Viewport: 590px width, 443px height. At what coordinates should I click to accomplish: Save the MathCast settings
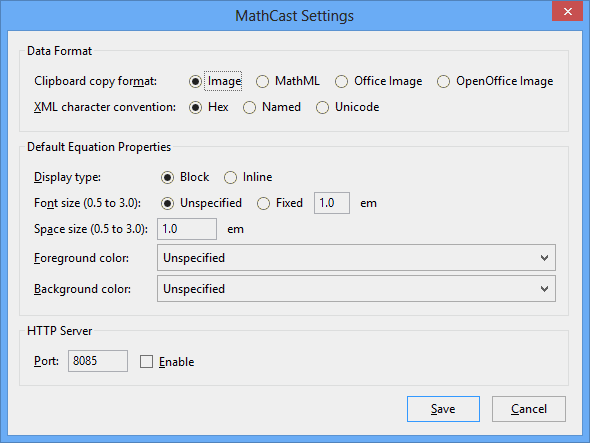[443, 409]
